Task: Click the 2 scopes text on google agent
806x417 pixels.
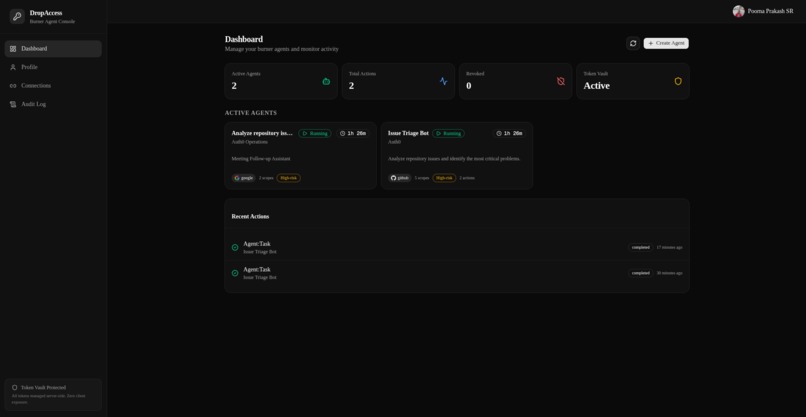Action: pos(266,178)
